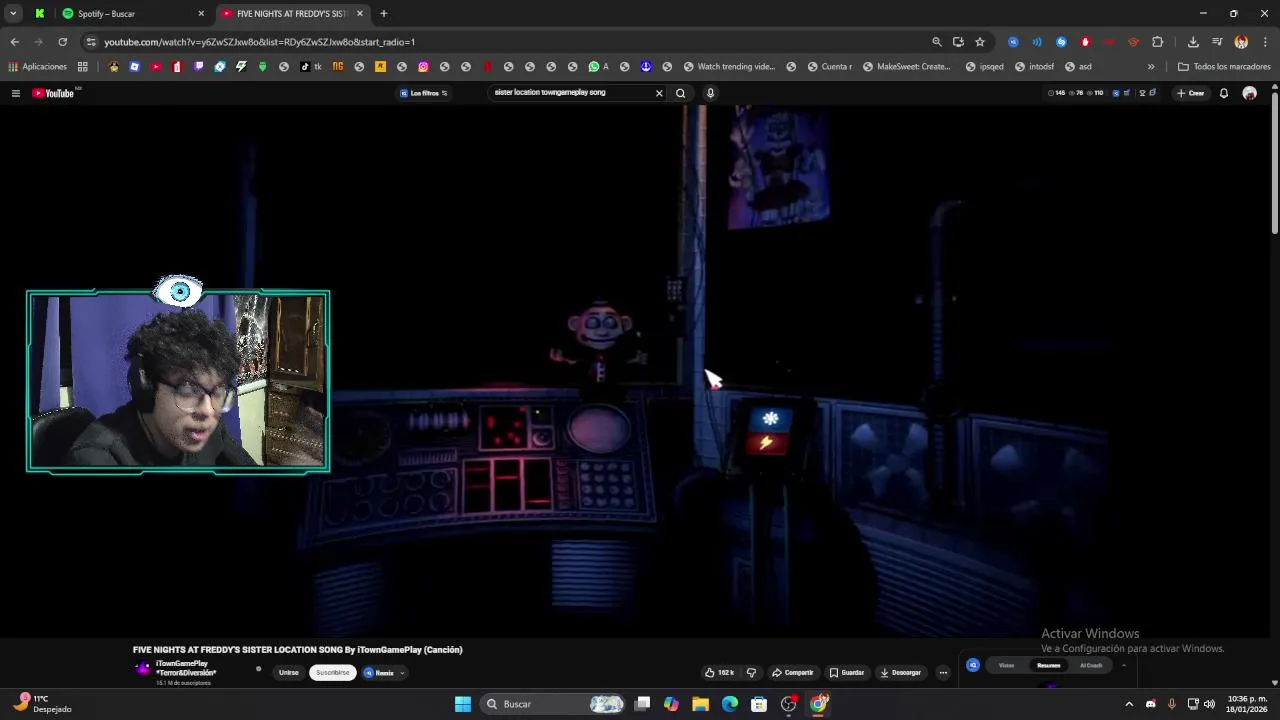Open browser downloads arrow
Viewport: 1280px width, 720px height.
(1193, 42)
